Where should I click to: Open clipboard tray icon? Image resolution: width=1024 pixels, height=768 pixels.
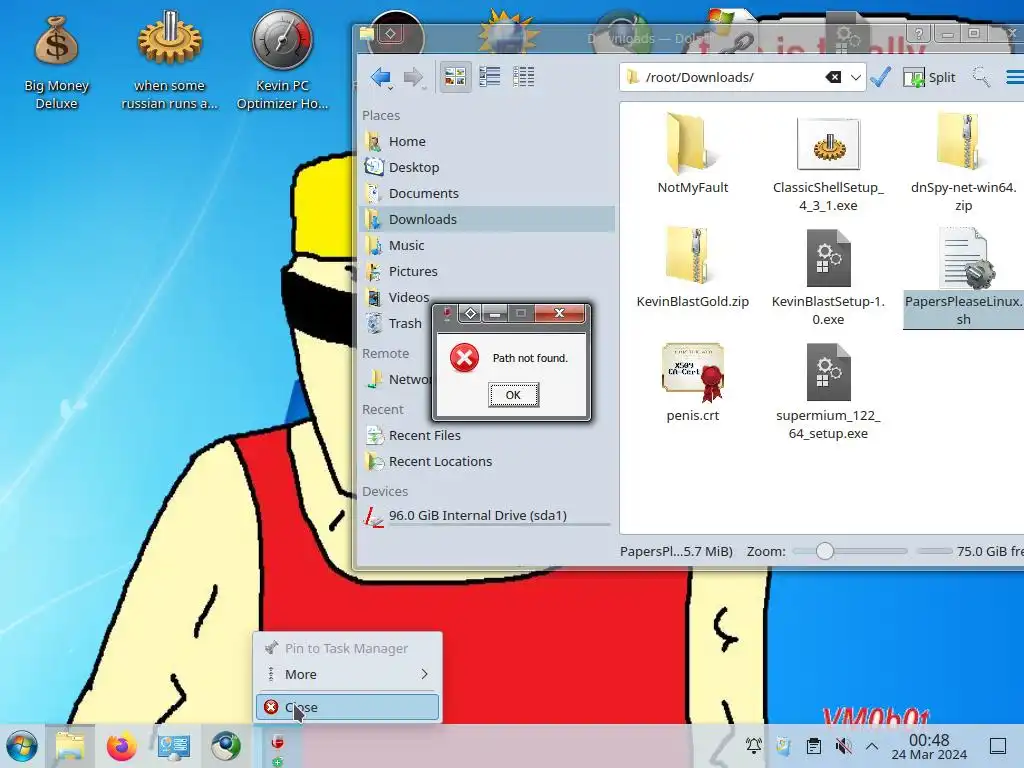click(x=814, y=746)
